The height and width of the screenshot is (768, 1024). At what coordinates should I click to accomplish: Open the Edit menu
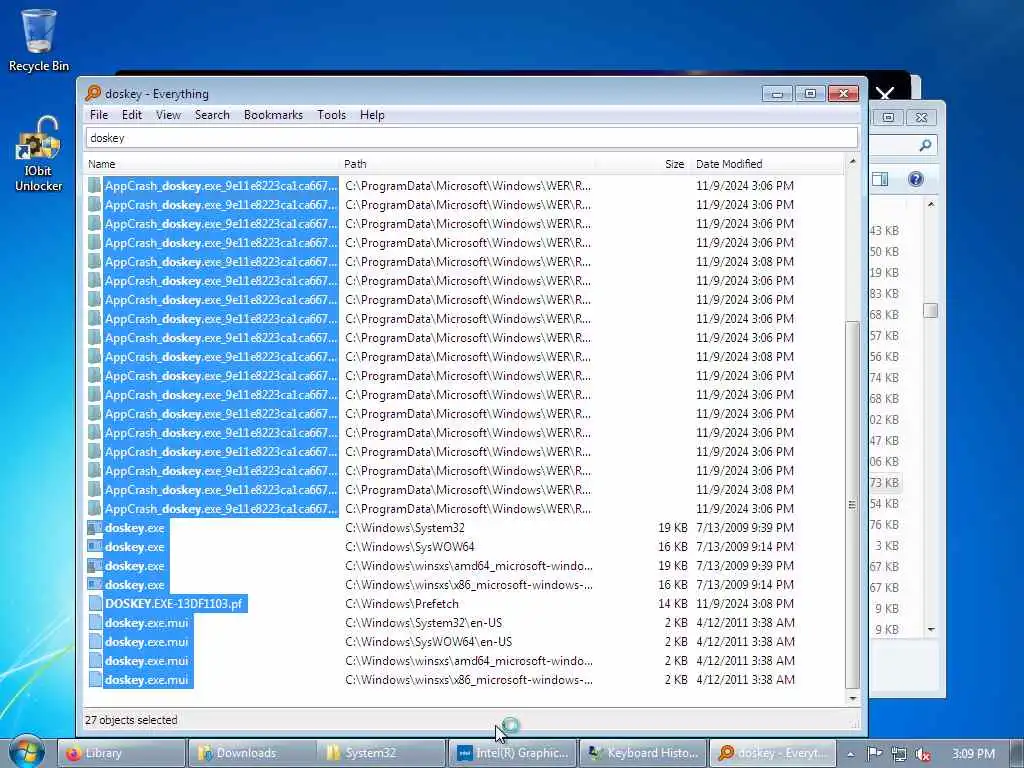click(131, 115)
